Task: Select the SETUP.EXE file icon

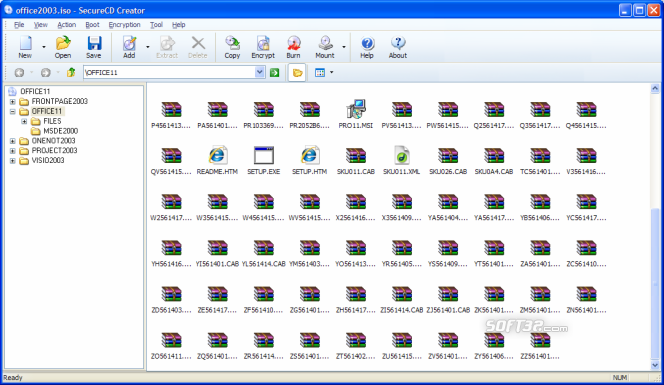Action: [x=263, y=160]
